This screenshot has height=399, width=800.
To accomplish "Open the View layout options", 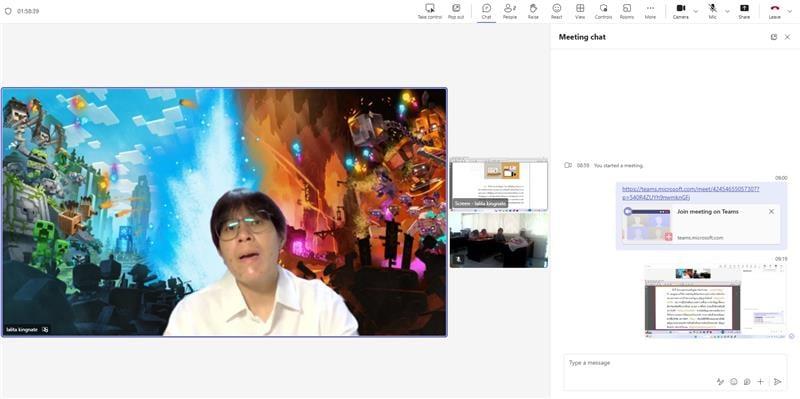I will [580, 11].
